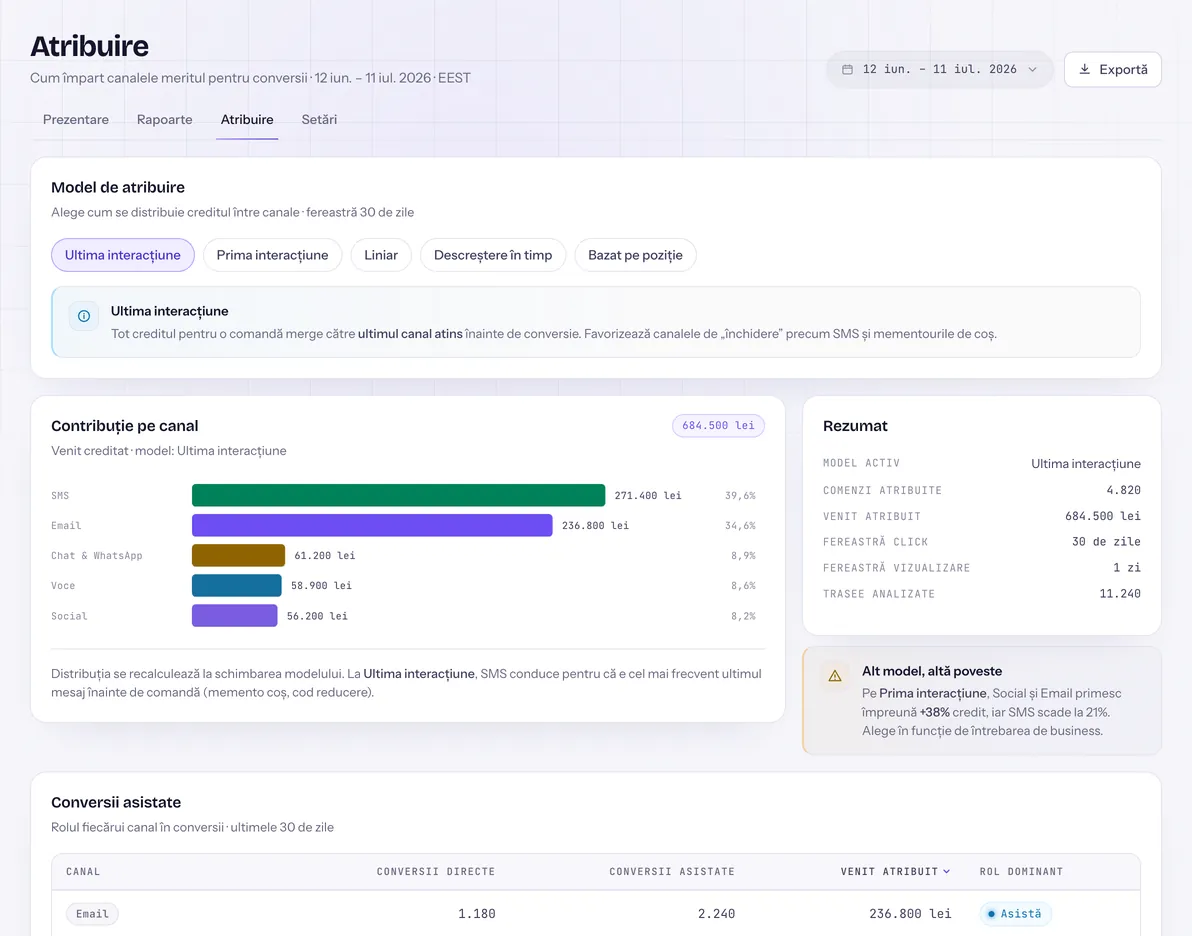Click the 8,2% Social share

pos(743,616)
